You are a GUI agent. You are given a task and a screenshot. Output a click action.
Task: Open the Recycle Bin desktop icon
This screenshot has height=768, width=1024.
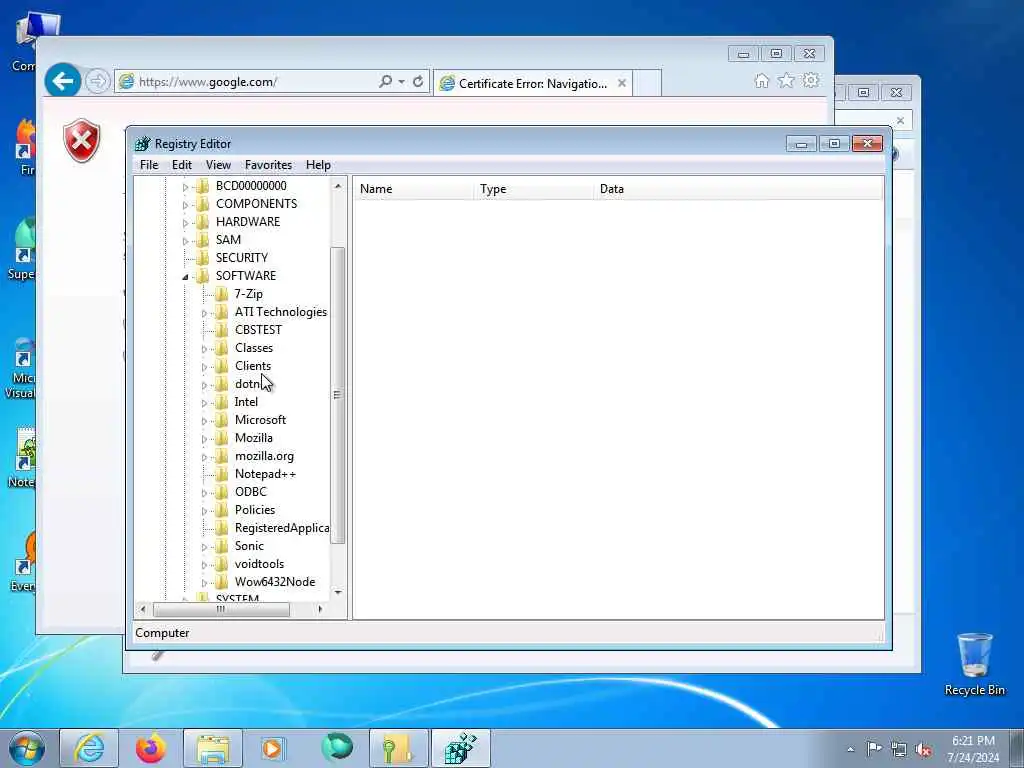tap(974, 664)
